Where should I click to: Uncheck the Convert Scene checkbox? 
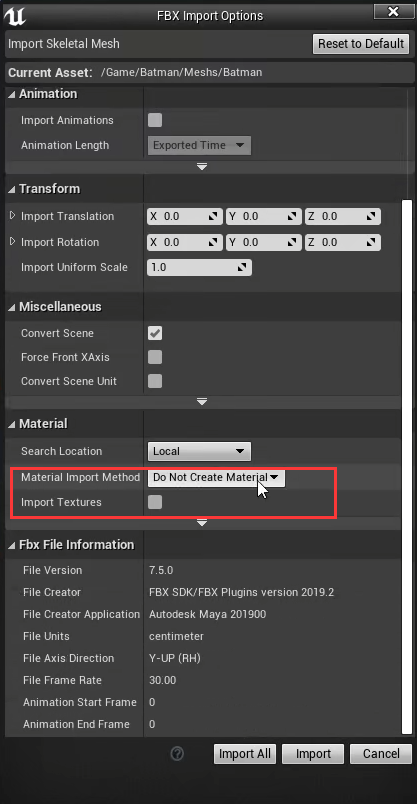coord(155,333)
